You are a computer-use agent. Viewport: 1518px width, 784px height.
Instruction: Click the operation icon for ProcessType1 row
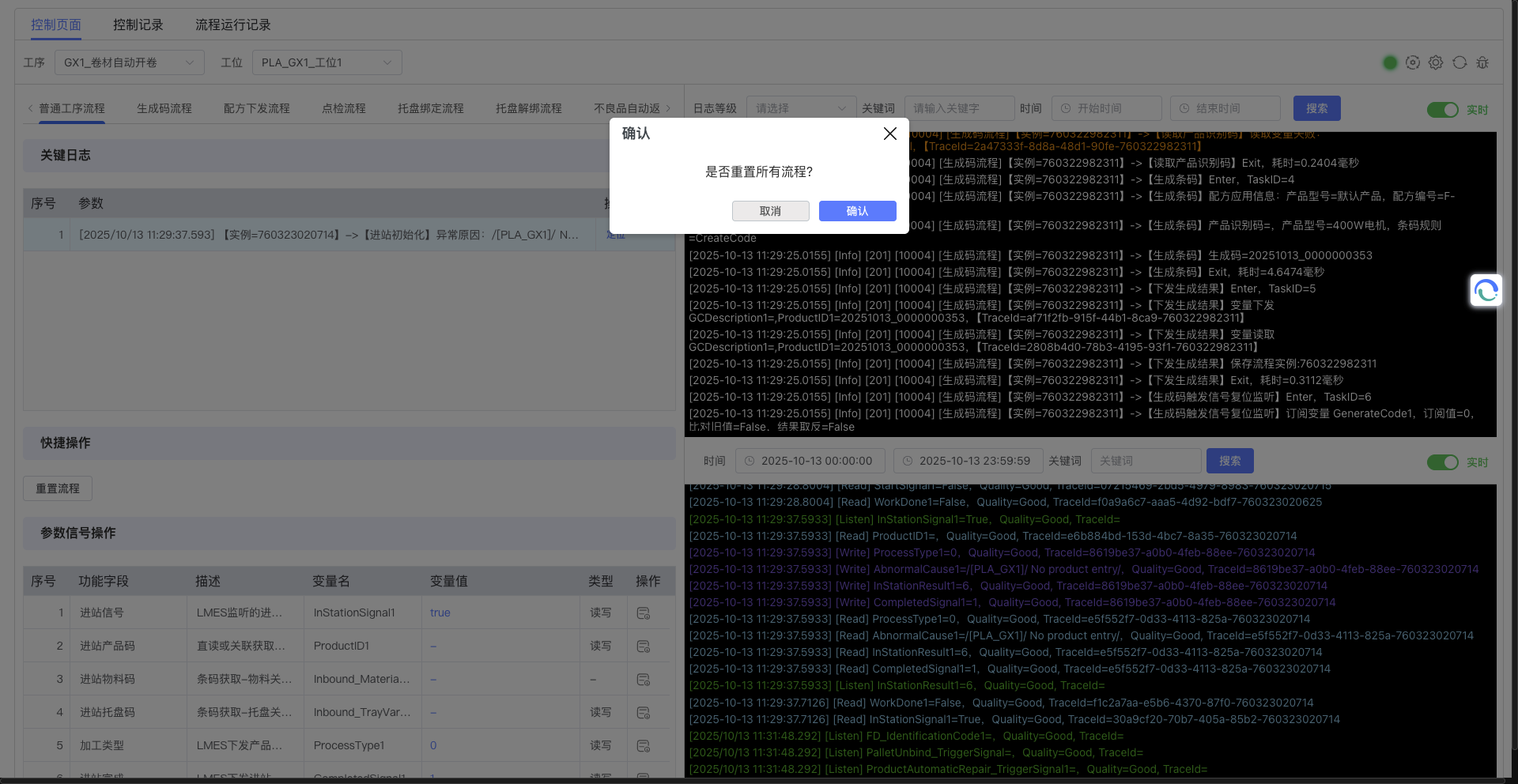644,746
